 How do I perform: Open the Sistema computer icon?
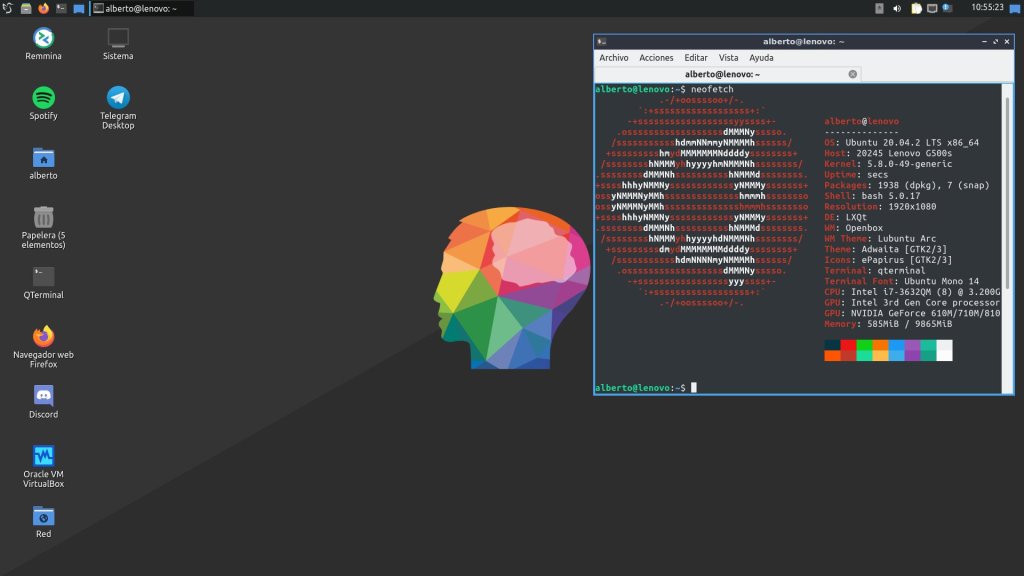click(118, 38)
